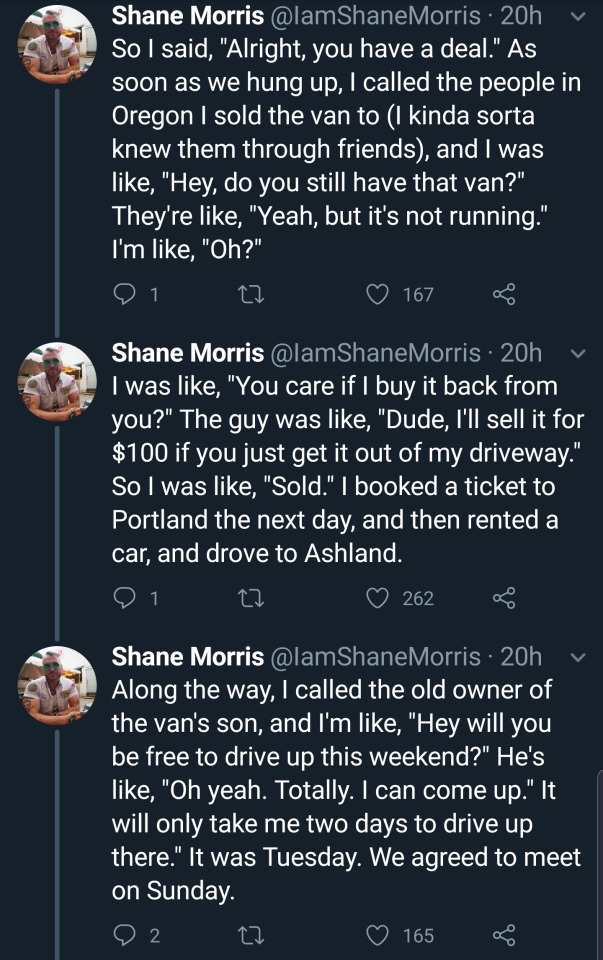Open the first tweet's profile avatar

pos(57,45)
